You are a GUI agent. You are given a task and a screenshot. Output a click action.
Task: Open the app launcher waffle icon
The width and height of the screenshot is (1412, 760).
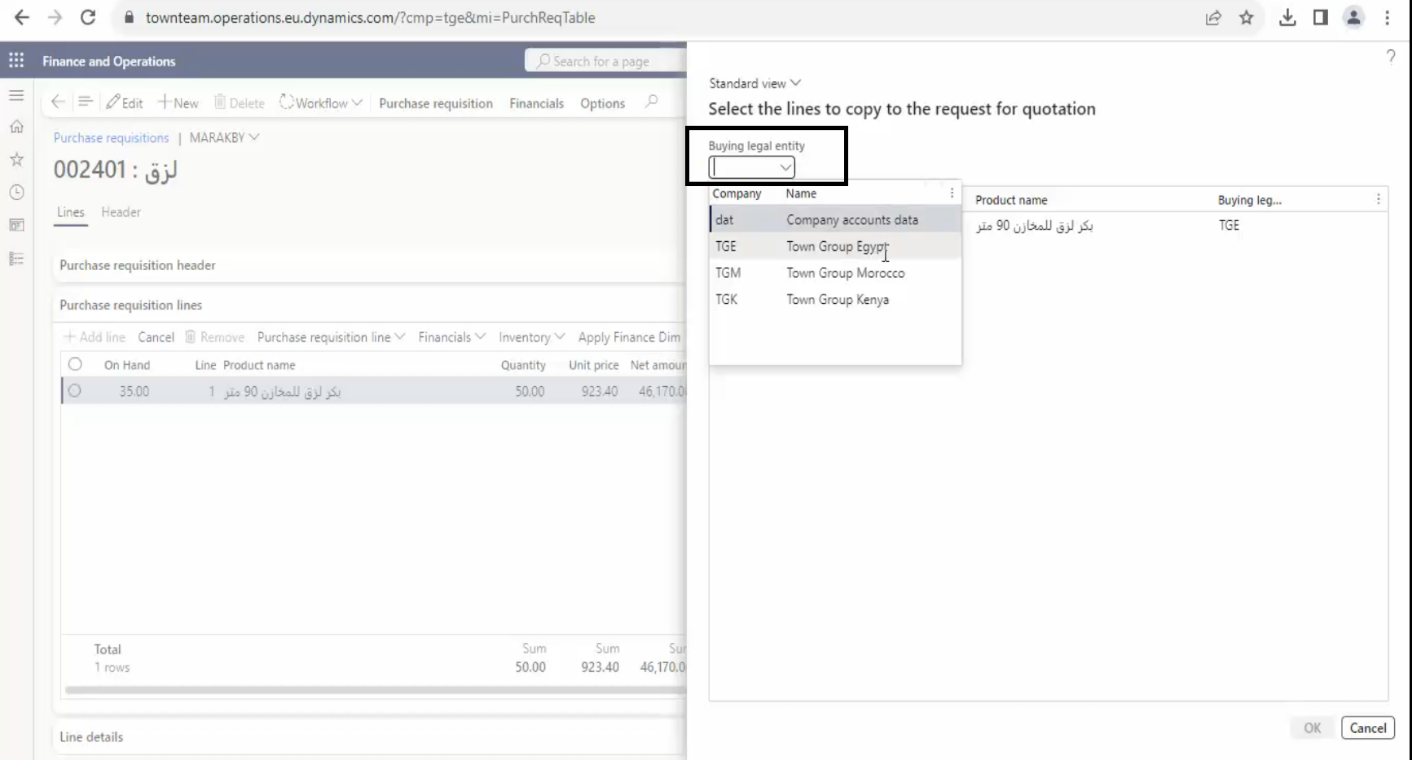pos(16,60)
